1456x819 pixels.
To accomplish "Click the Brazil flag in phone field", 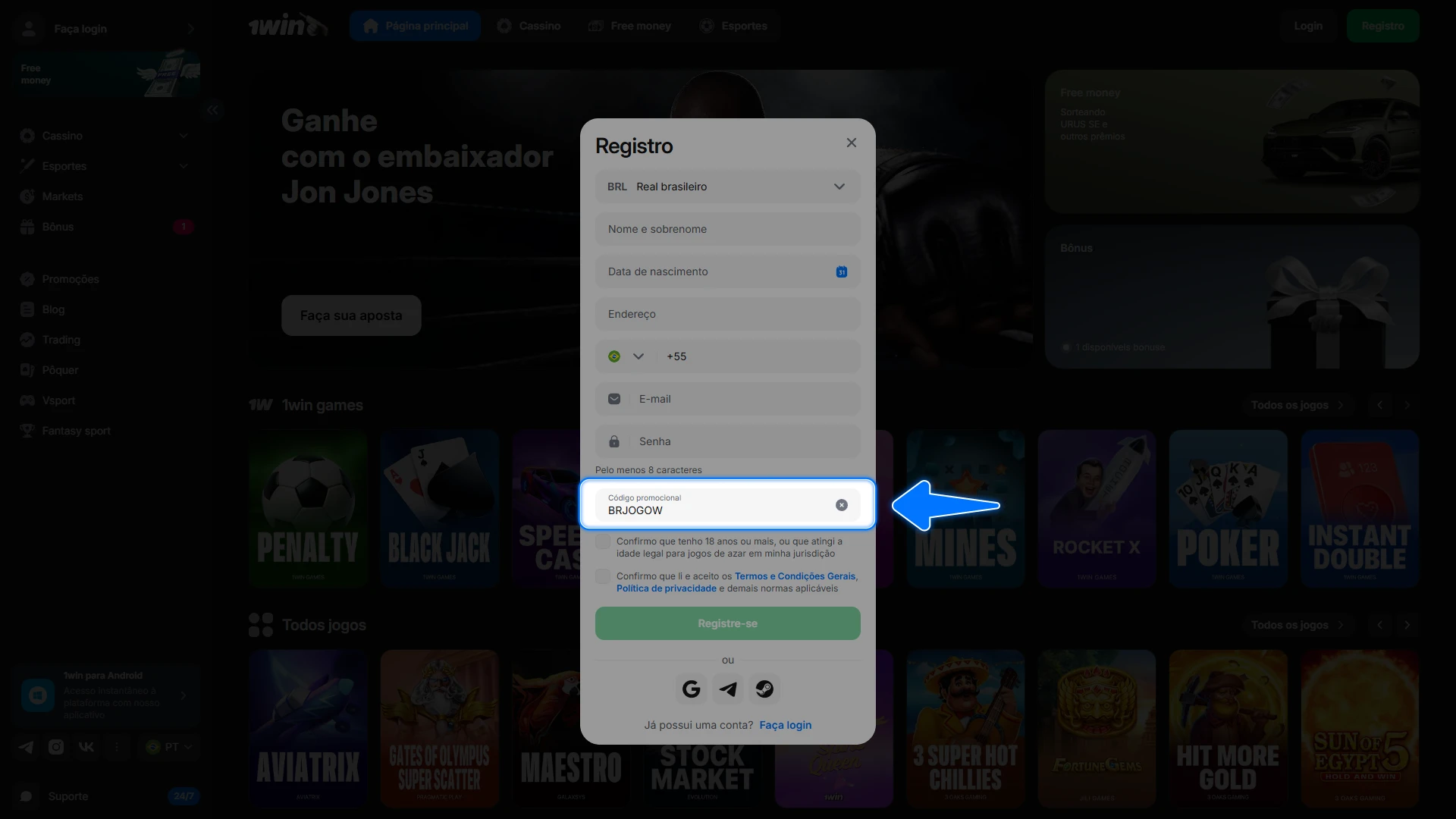I will tap(614, 356).
